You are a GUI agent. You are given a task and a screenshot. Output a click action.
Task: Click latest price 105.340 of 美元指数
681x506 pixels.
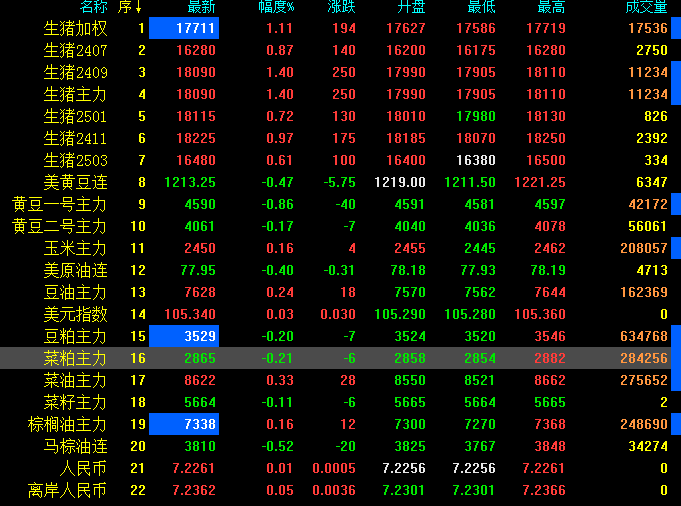coord(190,314)
